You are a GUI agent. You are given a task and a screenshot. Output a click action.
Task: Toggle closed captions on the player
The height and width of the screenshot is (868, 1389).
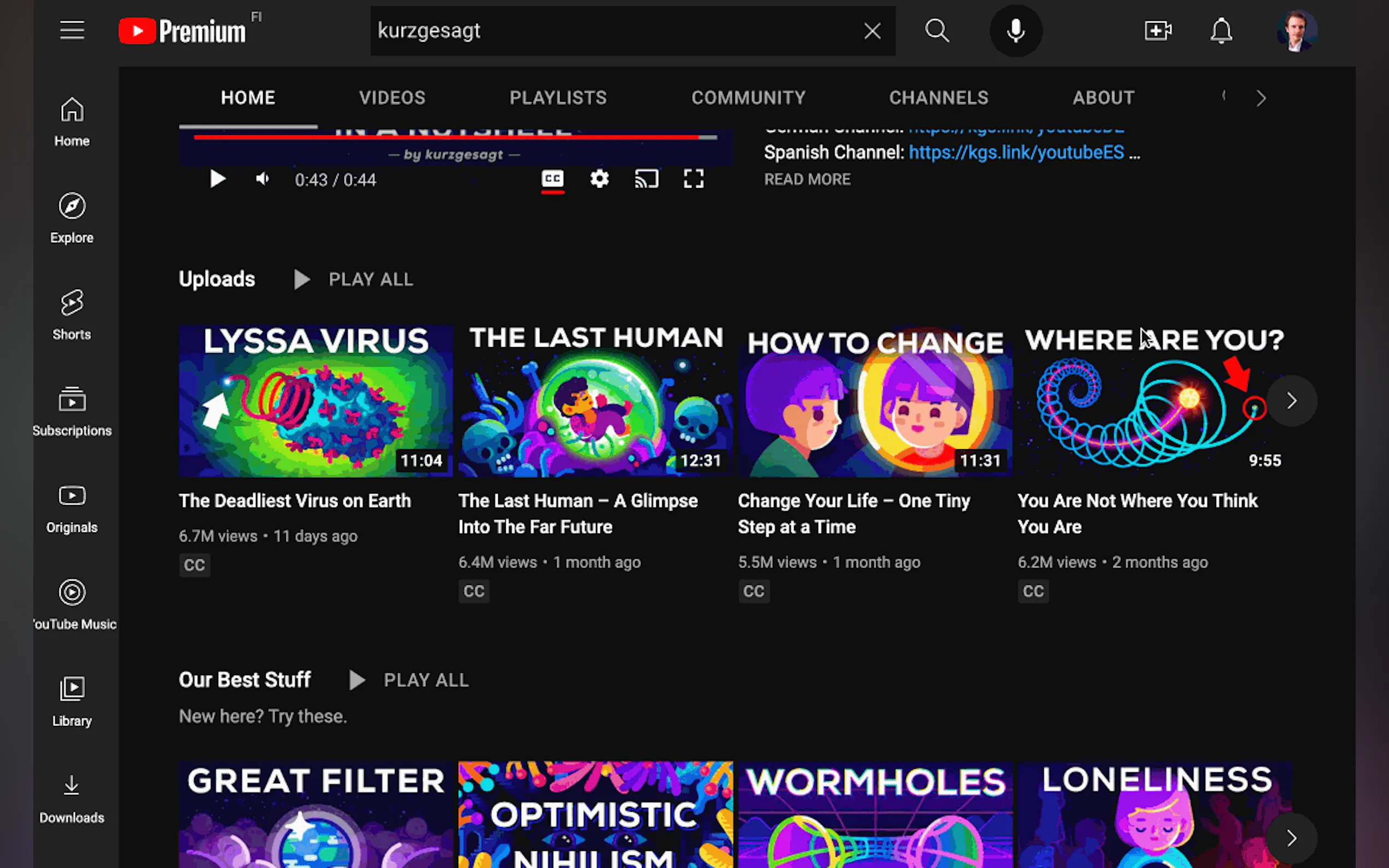point(552,180)
